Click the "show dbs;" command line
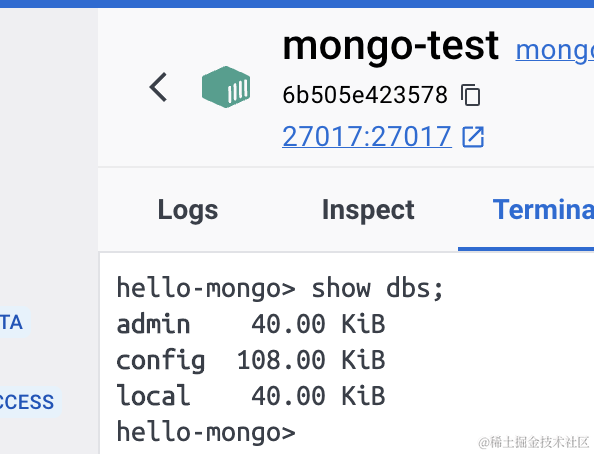594x454 pixels. point(280,288)
